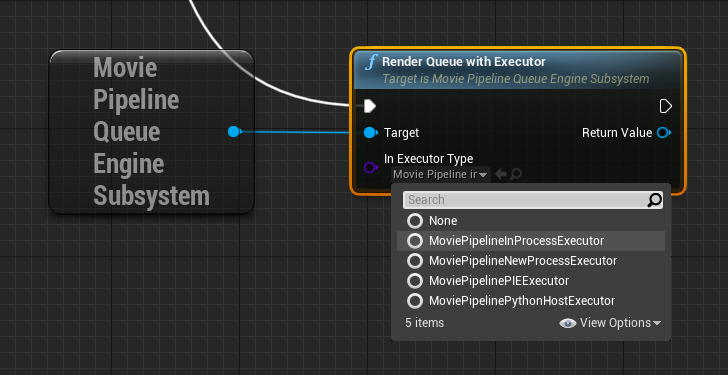Click the circle icon beside MoviePipelineNewProcessExecutor
The height and width of the screenshot is (375, 728).
[x=415, y=261]
